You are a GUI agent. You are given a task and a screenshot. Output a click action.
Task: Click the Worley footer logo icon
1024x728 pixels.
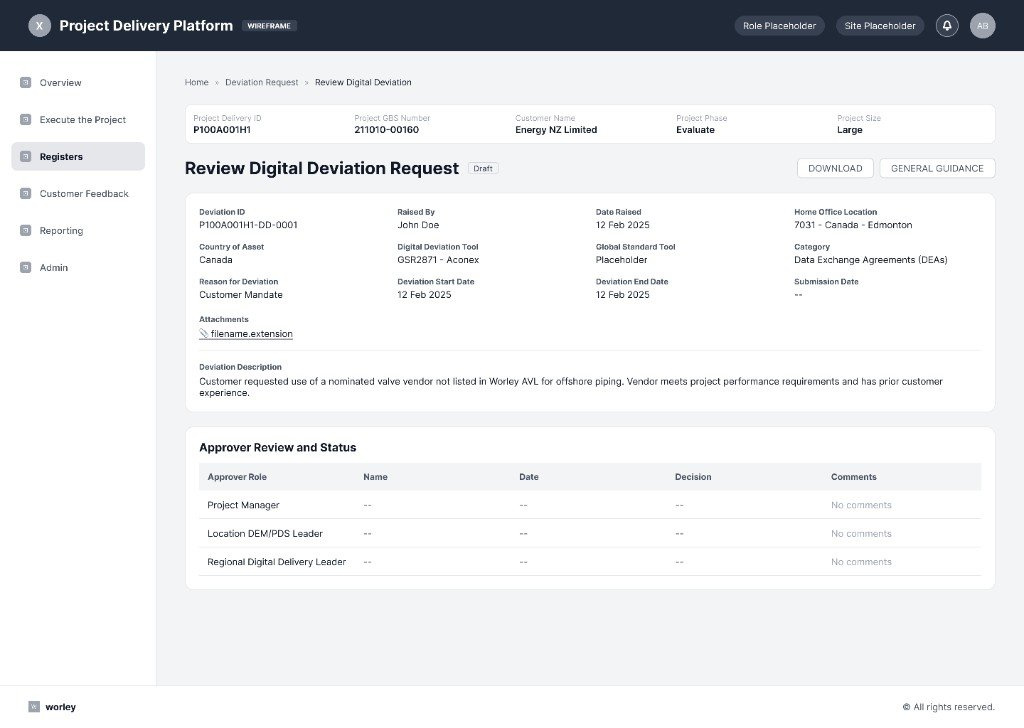tap(34, 706)
